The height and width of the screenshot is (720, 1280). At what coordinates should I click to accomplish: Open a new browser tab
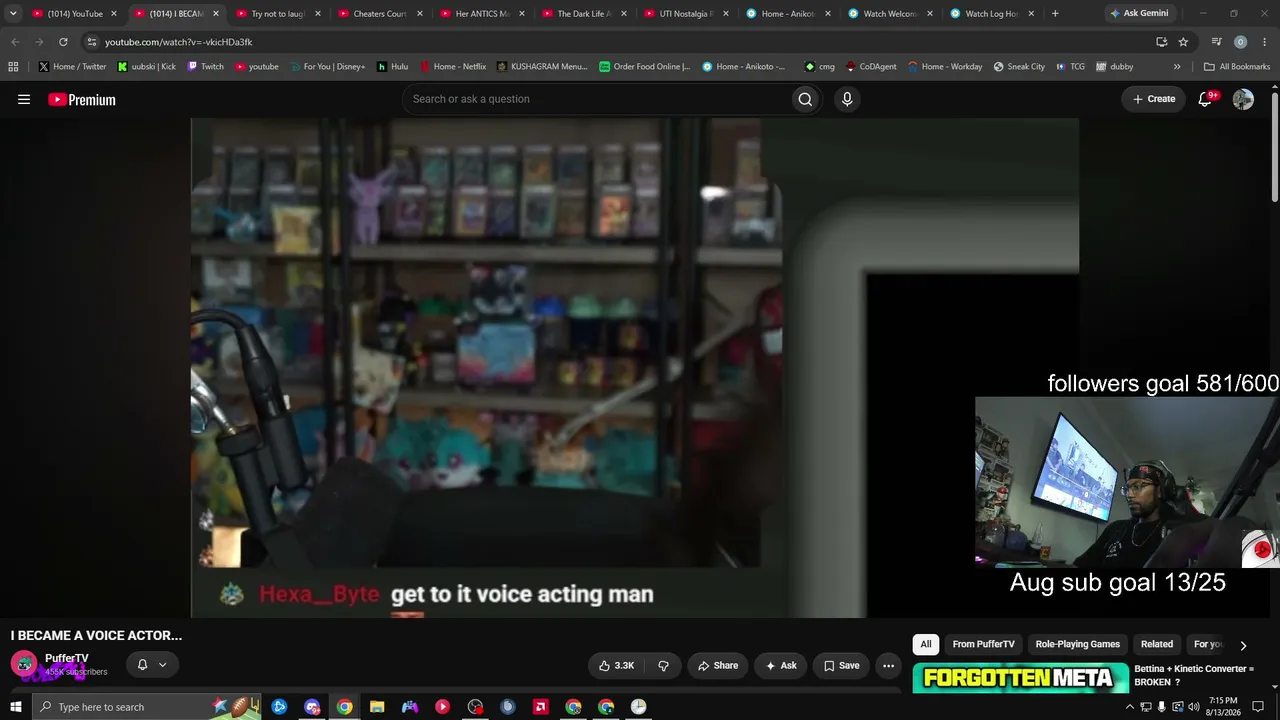1055,14
